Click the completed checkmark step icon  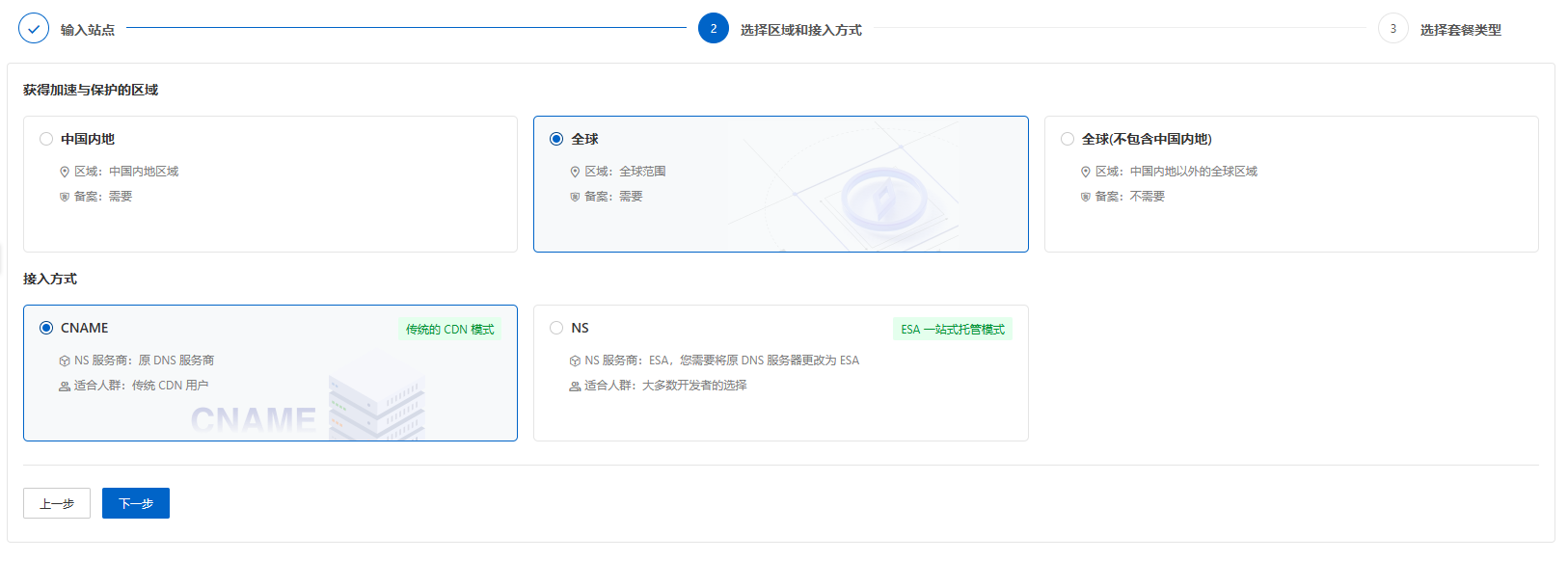tap(34, 29)
